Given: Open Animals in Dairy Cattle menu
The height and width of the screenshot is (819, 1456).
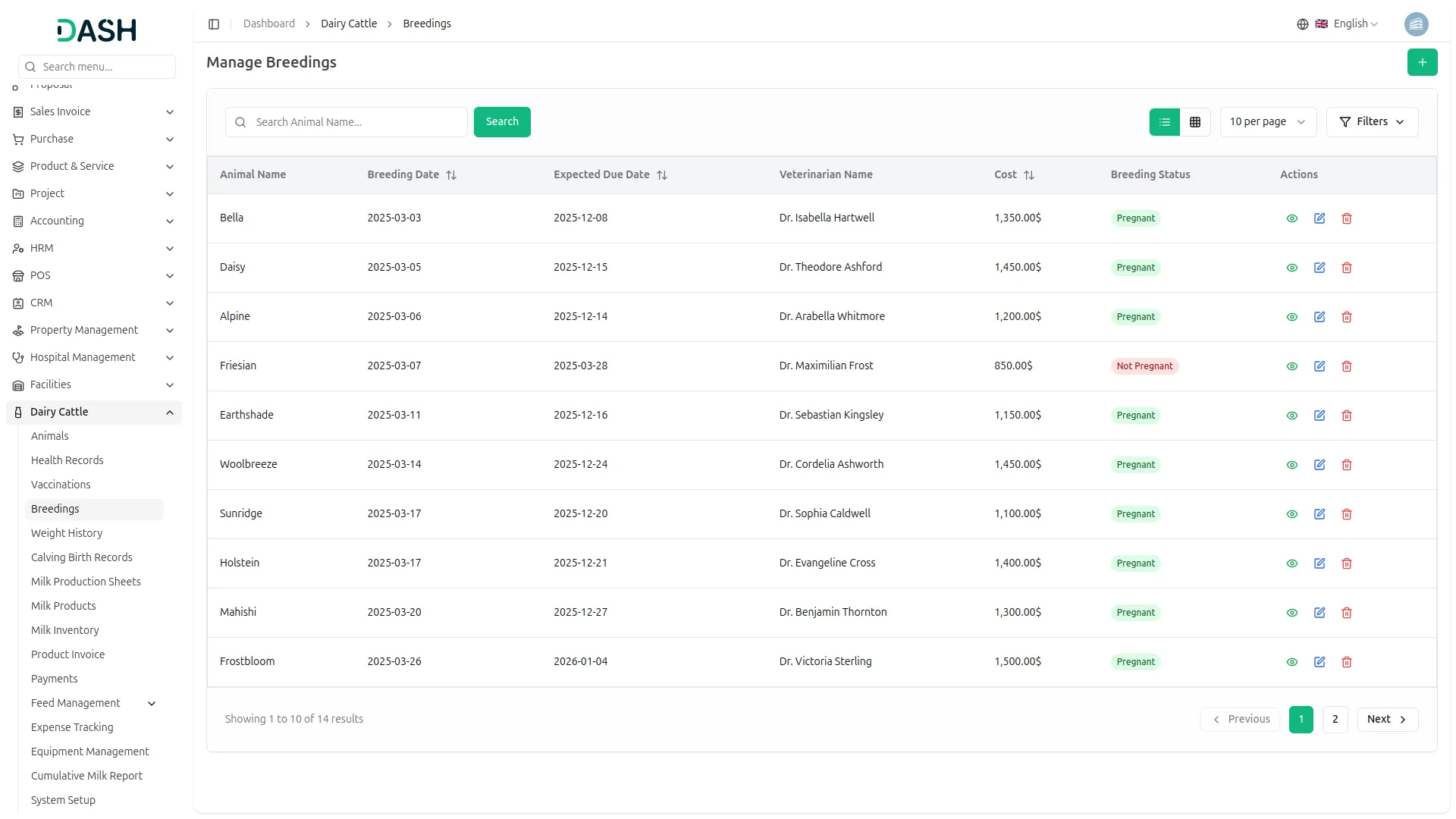Looking at the screenshot, I should [x=49, y=437].
